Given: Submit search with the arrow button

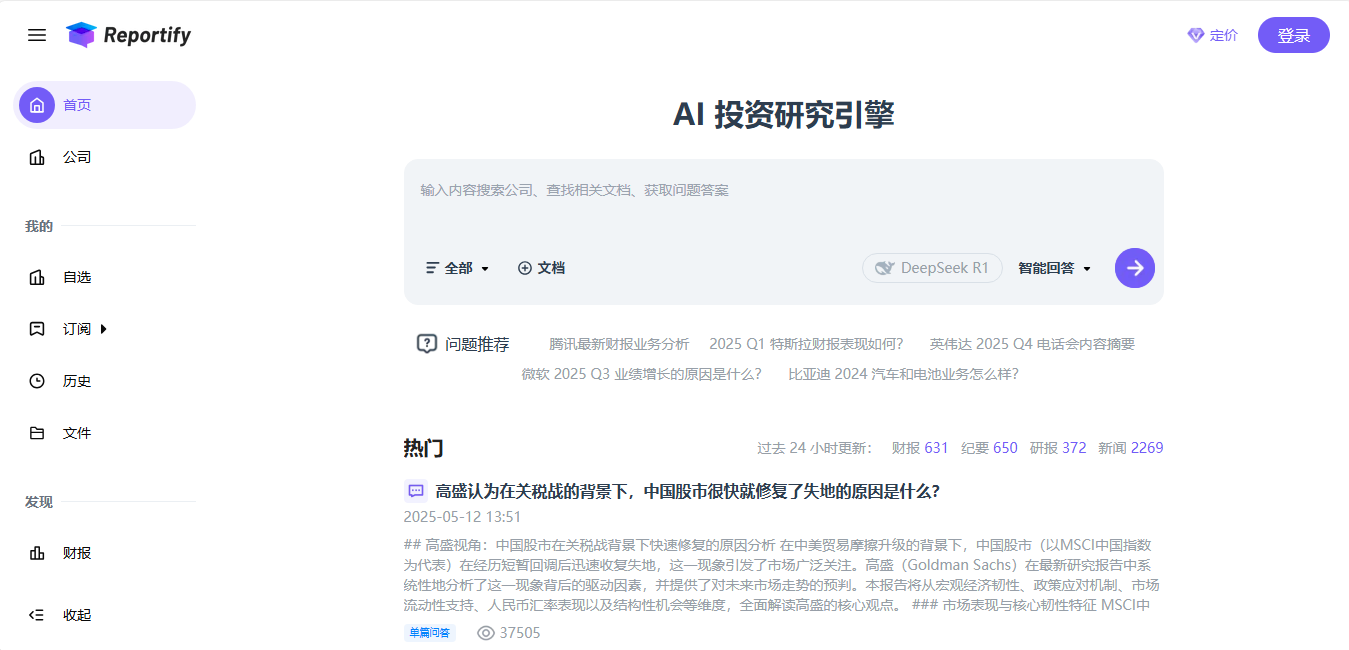Looking at the screenshot, I should 1135,268.
